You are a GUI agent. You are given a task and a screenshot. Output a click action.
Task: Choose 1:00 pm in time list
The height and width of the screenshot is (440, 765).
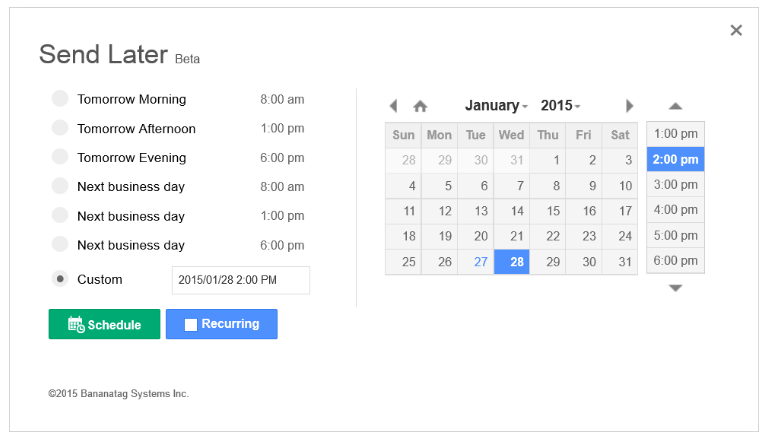point(675,134)
